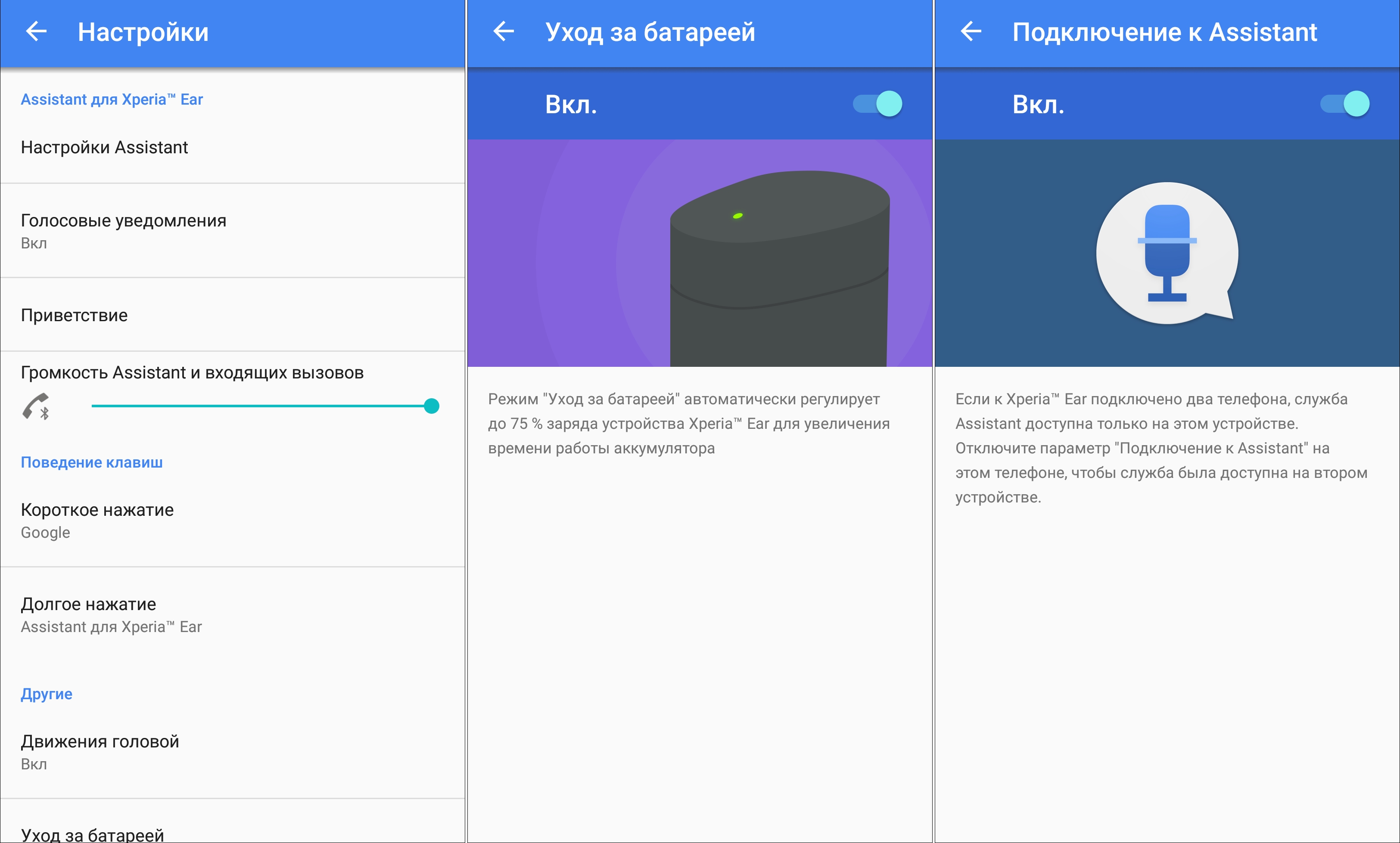The image size is (1400, 843).
Task: Open the Приветствие setting
Action: point(233,315)
